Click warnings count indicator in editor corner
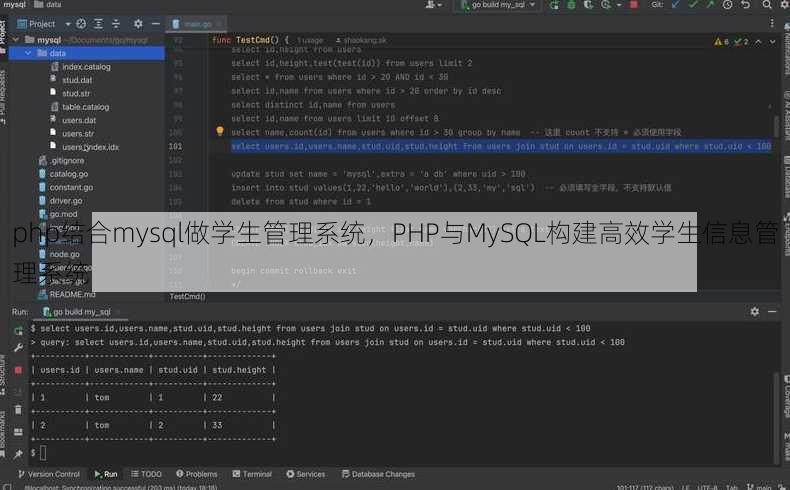This screenshot has height=490, width=790. tap(721, 42)
